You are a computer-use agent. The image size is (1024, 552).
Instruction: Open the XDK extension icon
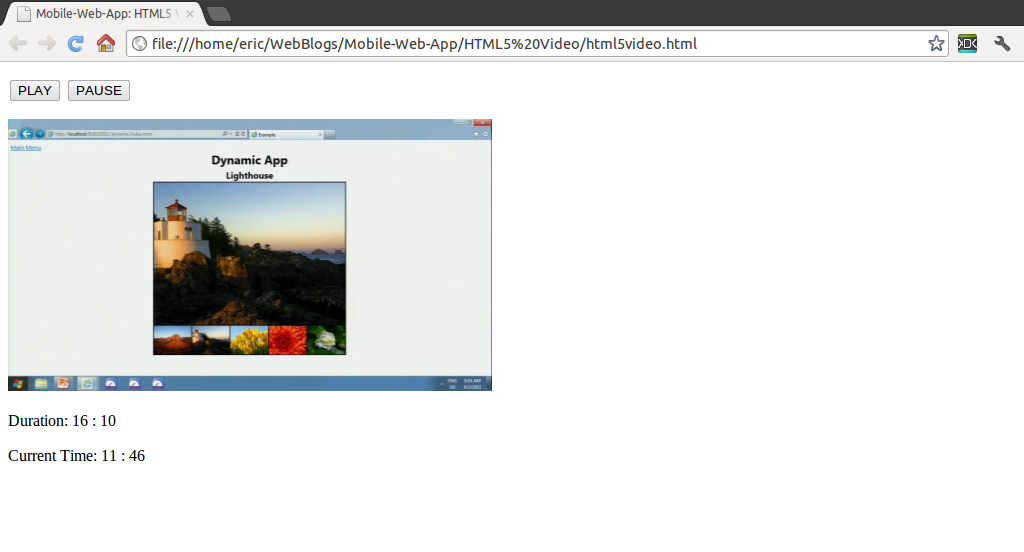[x=967, y=44]
